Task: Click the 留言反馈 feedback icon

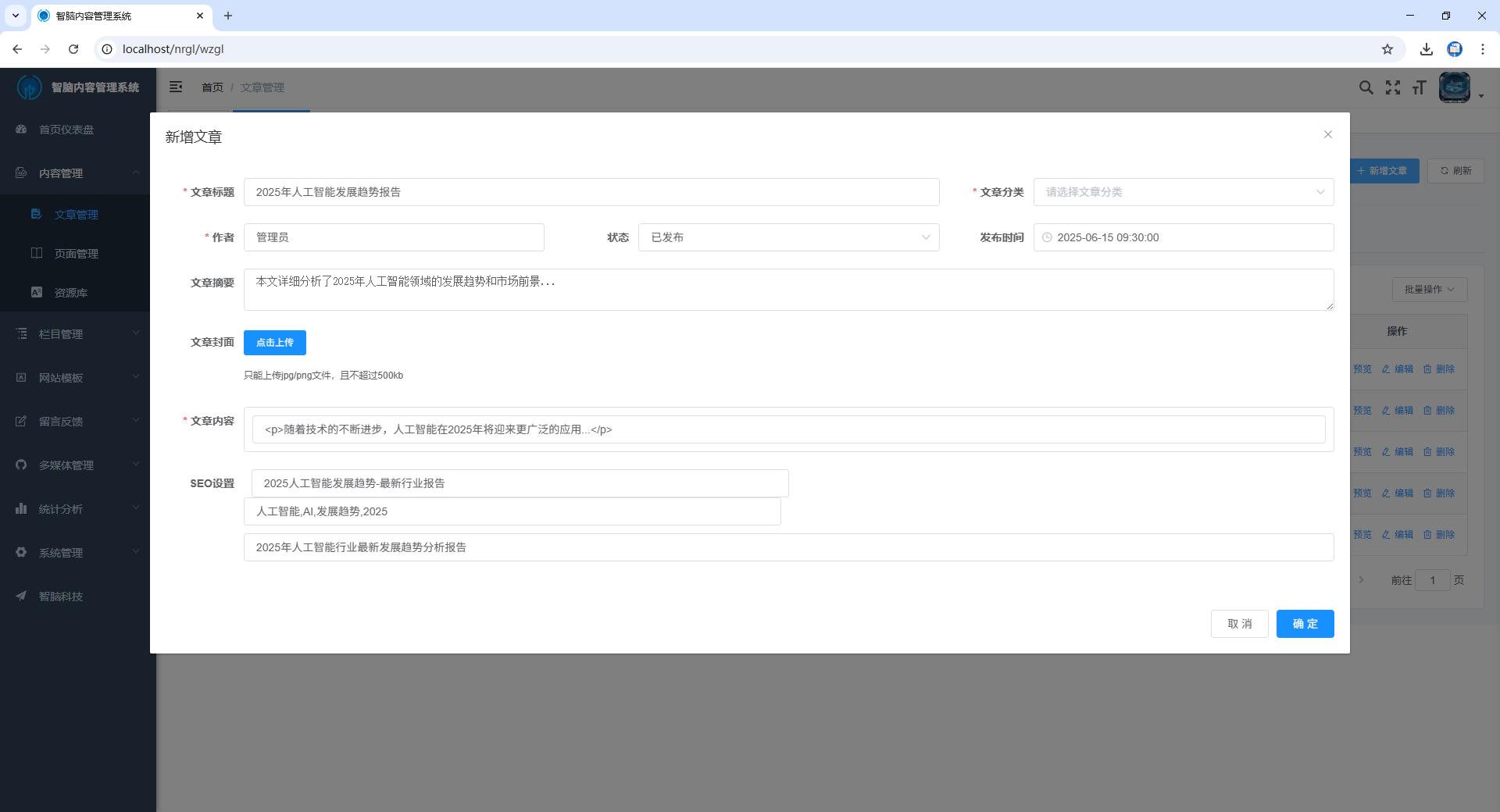Action: click(x=20, y=421)
